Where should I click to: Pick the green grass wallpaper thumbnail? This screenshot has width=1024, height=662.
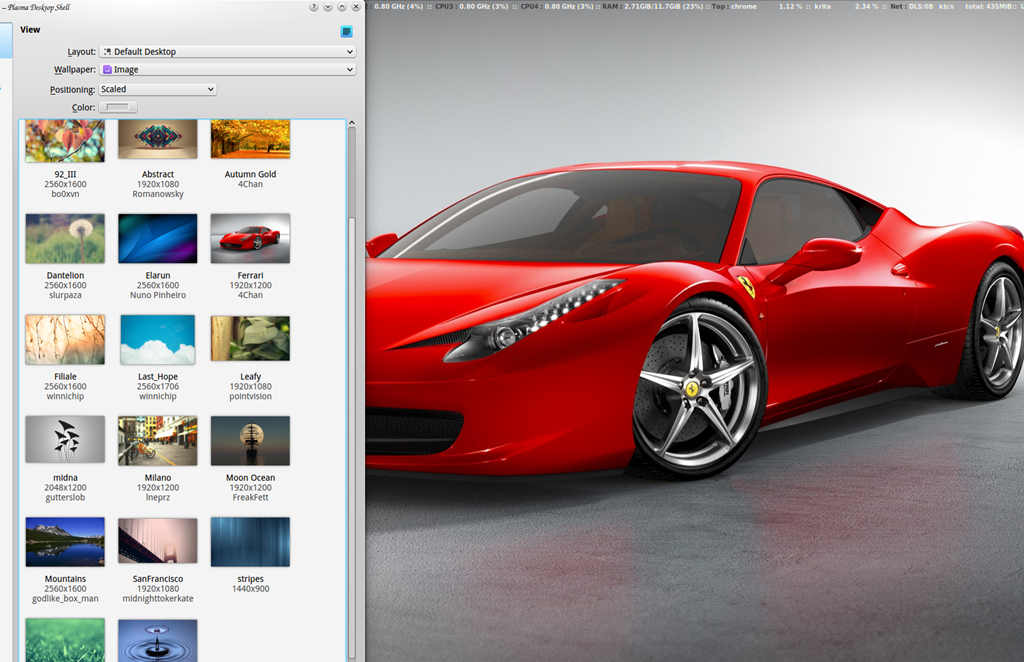[65, 640]
